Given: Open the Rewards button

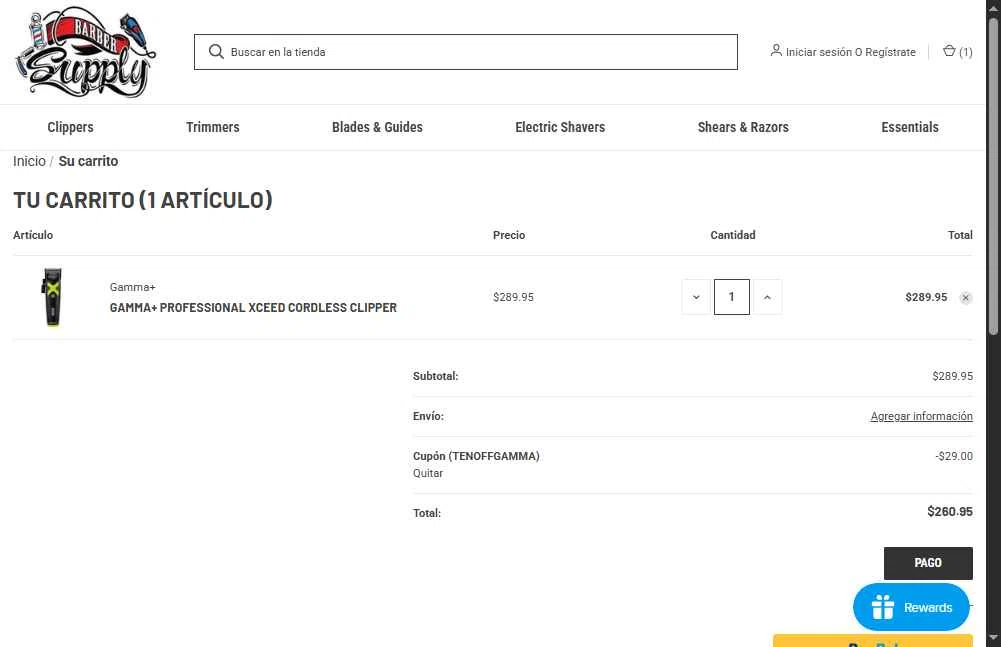Looking at the screenshot, I should pos(911,607).
